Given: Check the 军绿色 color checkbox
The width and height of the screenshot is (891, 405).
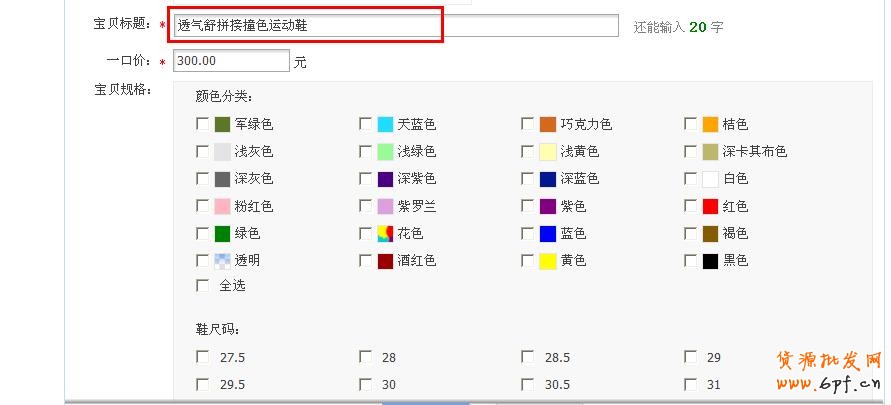Looking at the screenshot, I should click(203, 125).
